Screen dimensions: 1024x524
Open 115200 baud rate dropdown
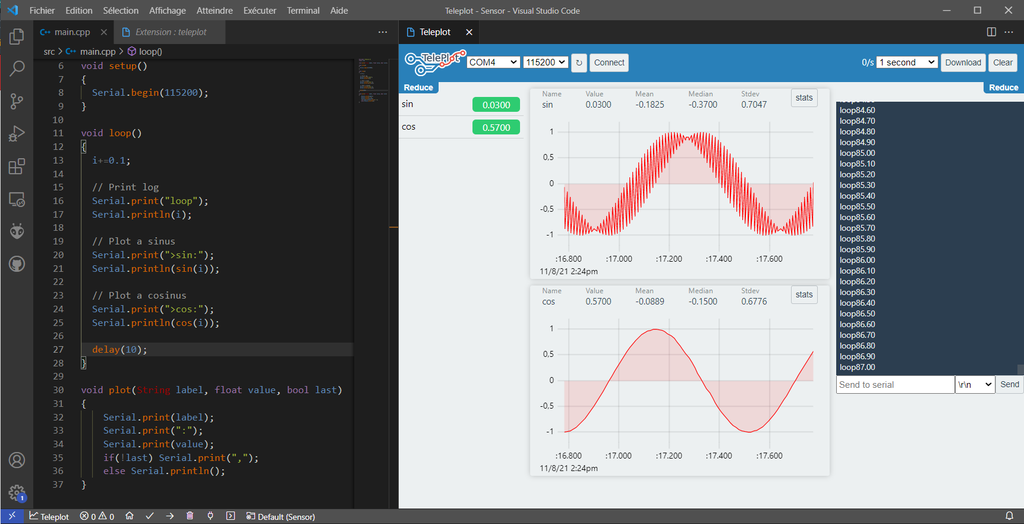pyautogui.click(x=545, y=62)
